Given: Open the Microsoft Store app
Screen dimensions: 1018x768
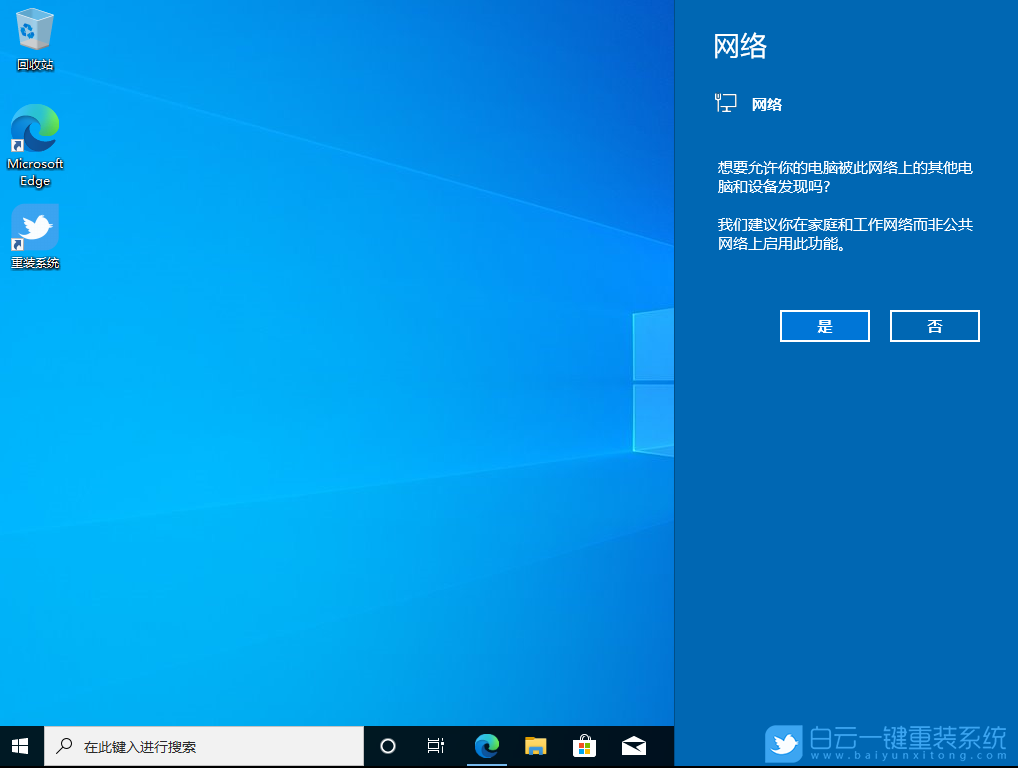Looking at the screenshot, I should pos(584,745).
